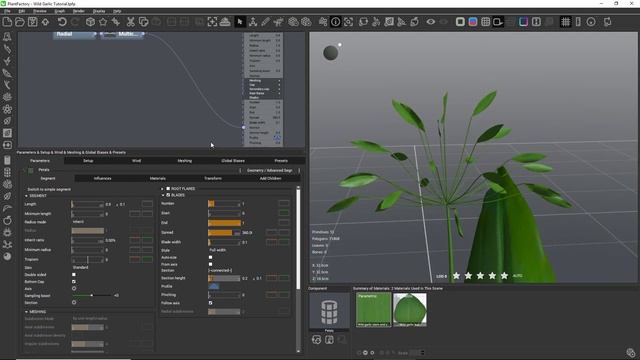This screenshot has height=360, width=640.
Task: Click the Save icon in toolbar
Action: (32, 22)
